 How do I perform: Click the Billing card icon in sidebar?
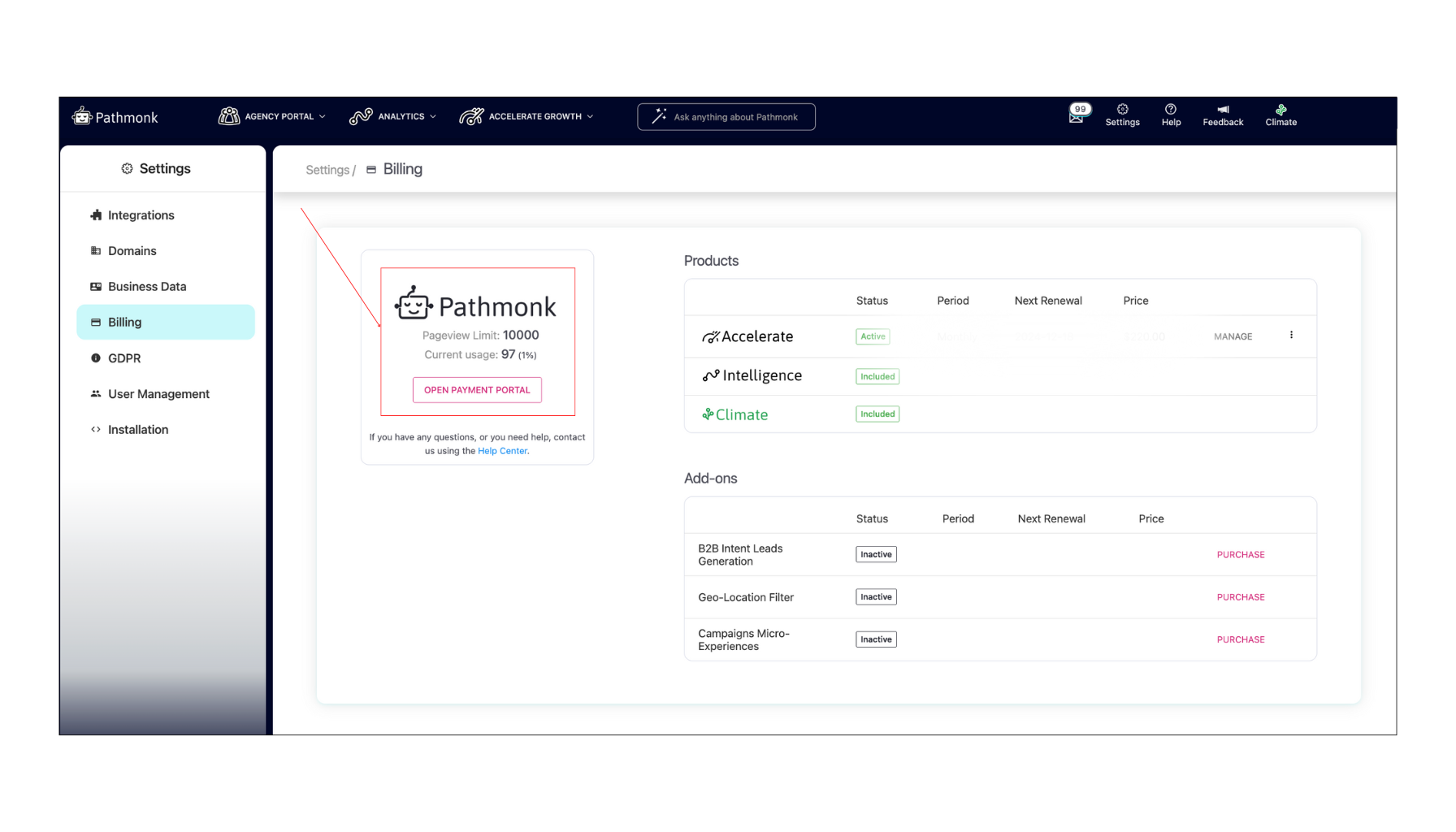pos(96,322)
